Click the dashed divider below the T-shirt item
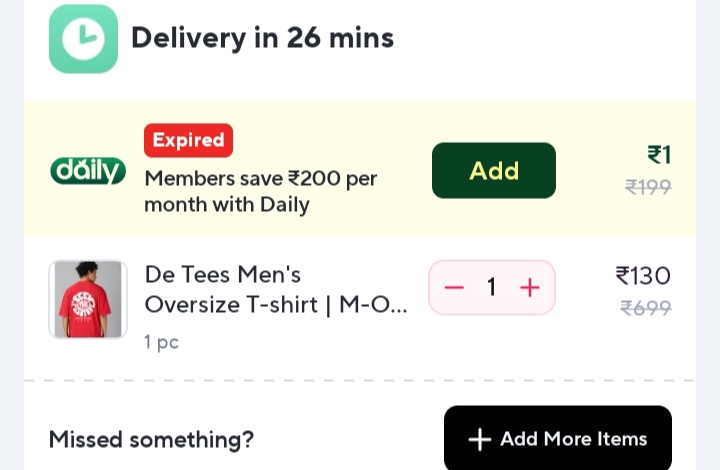Viewport: 720px width, 470px height. coord(360,380)
